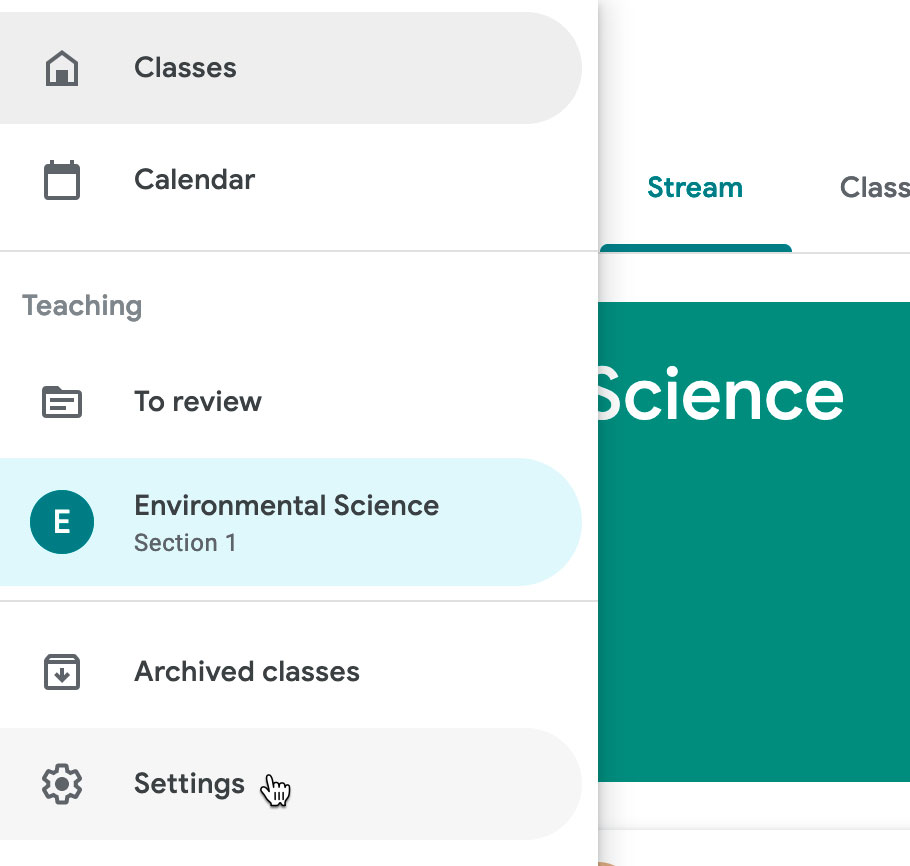View your Archived classes
Screen dimensions: 910x866
coord(246,672)
